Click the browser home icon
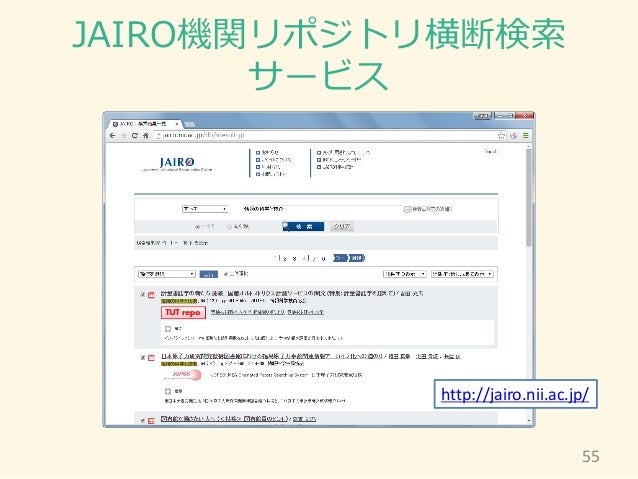This screenshot has height=479, width=638. (145, 136)
